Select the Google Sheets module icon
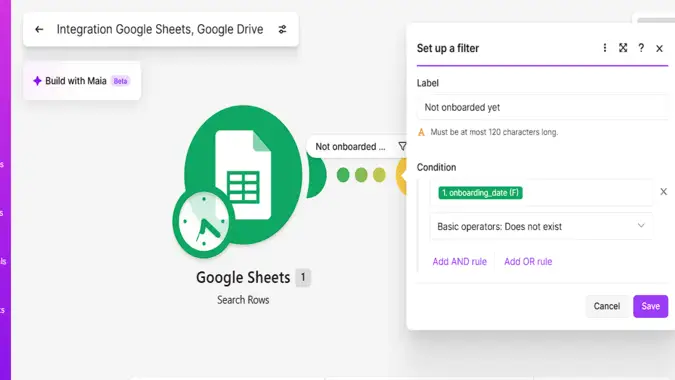 click(x=243, y=175)
